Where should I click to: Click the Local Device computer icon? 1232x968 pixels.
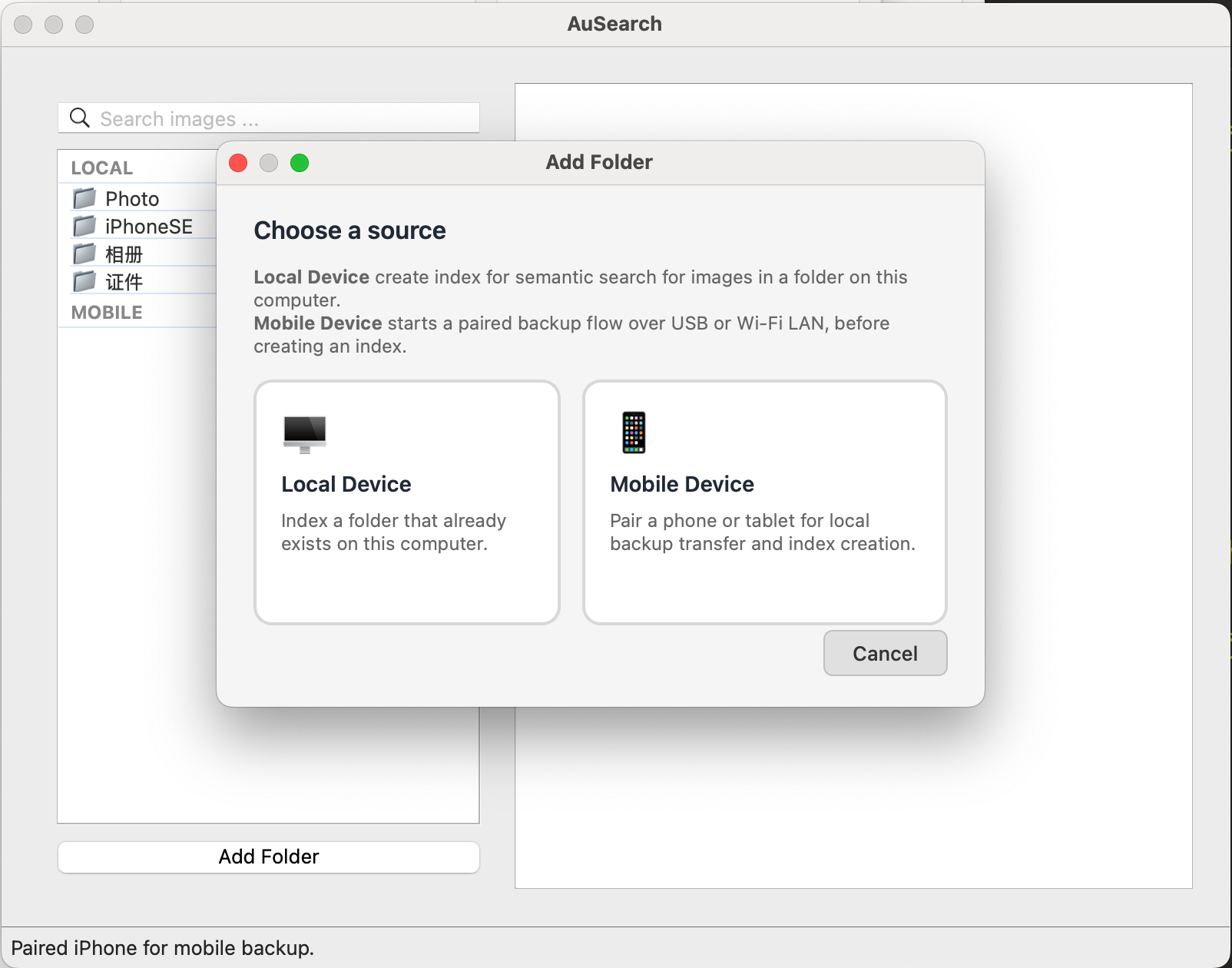coord(306,433)
